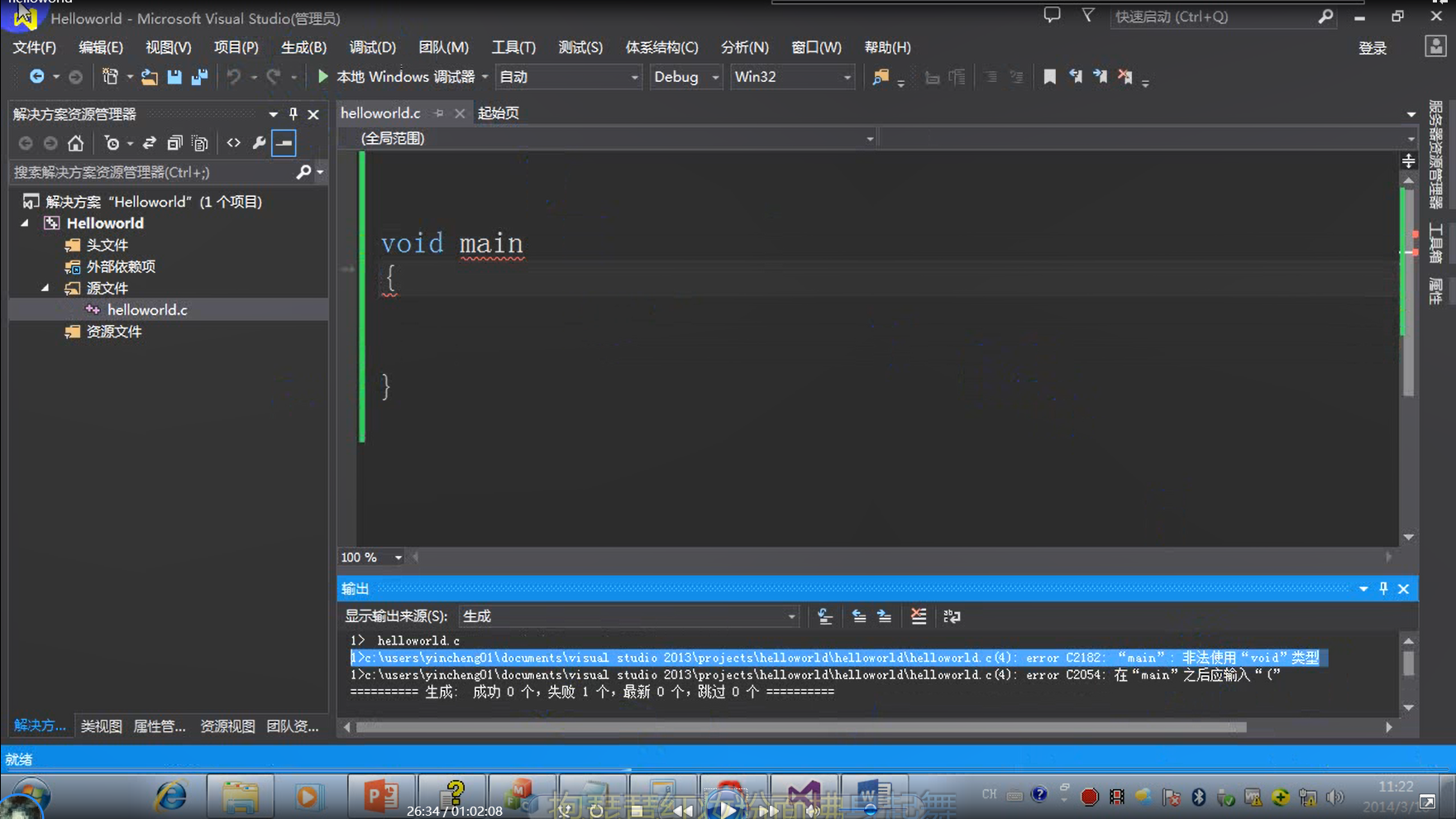
Task: Toggle a bookmark on the current line
Action: (x=1049, y=77)
